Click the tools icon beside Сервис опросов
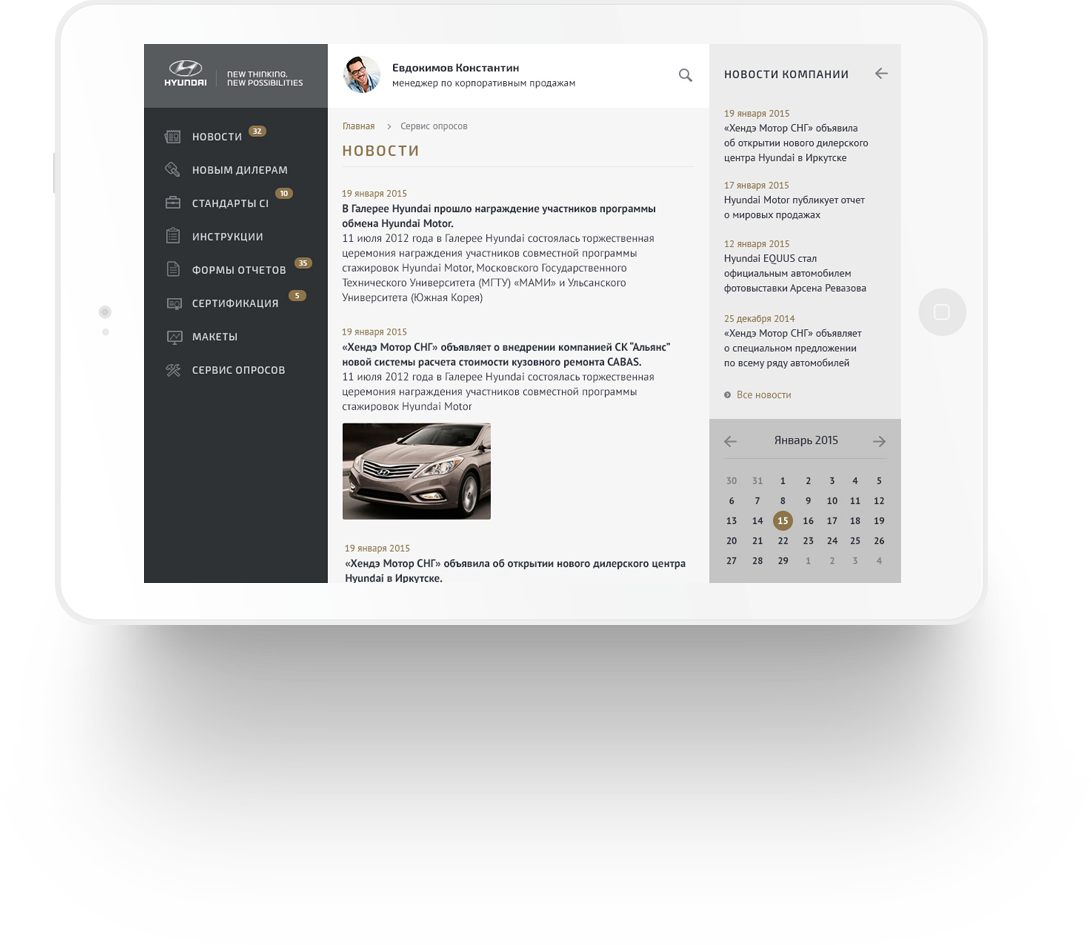The image size is (1091, 945). [x=173, y=370]
